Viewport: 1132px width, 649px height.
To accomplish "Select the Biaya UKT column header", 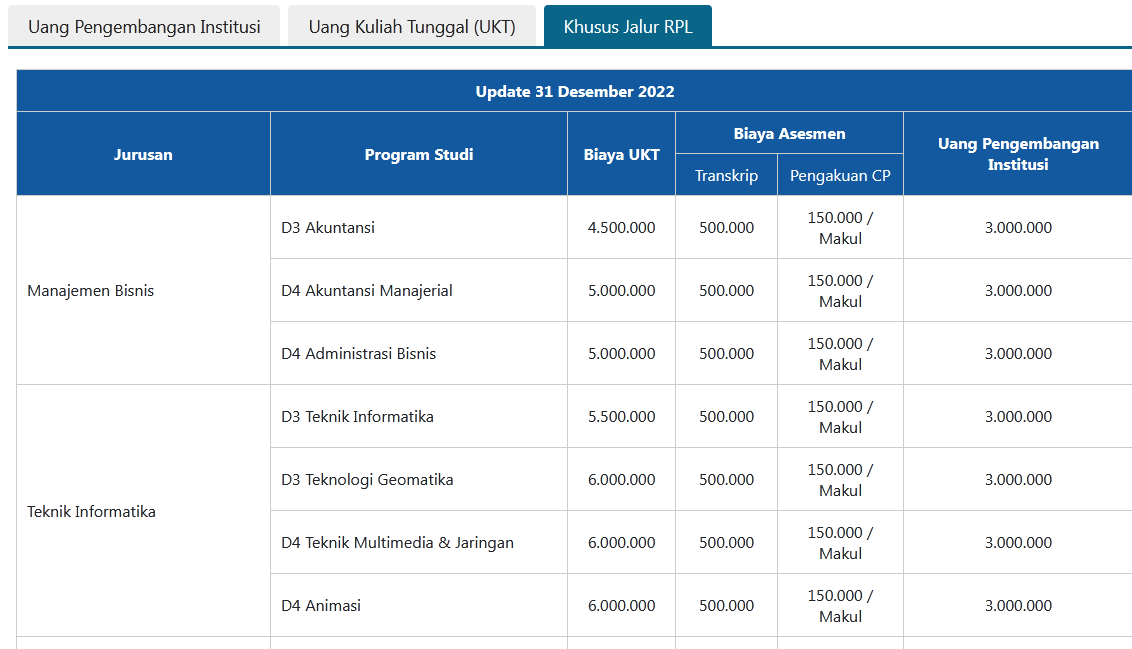I will coord(621,153).
